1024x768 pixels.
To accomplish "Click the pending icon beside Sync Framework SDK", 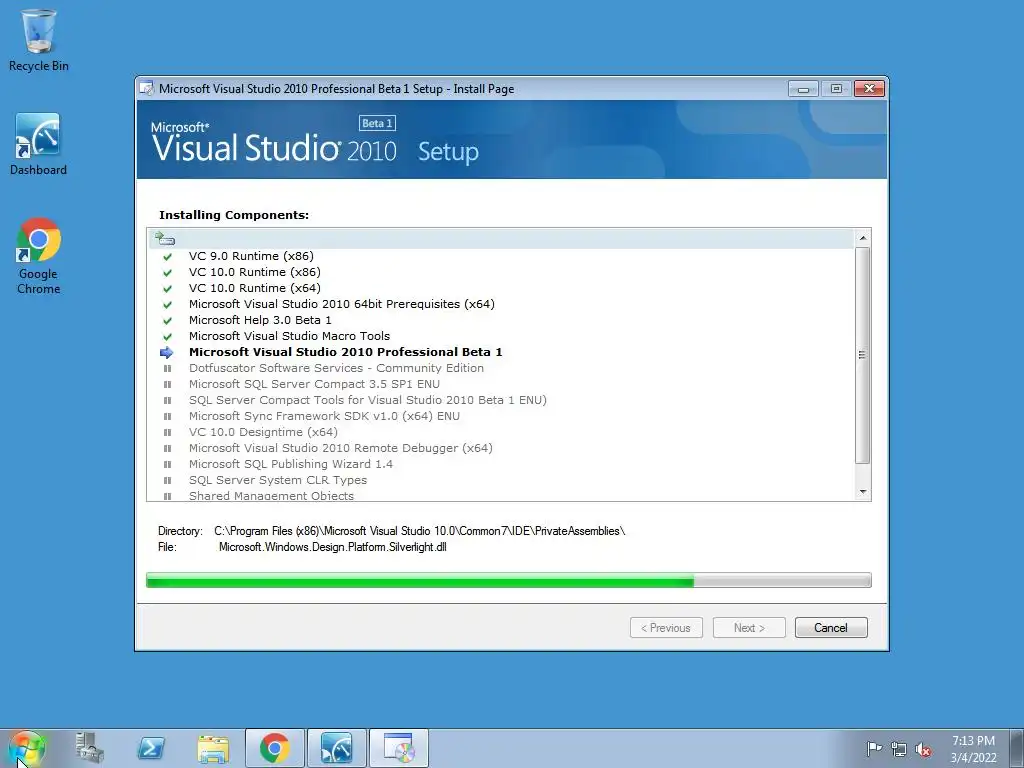I will click(167, 417).
